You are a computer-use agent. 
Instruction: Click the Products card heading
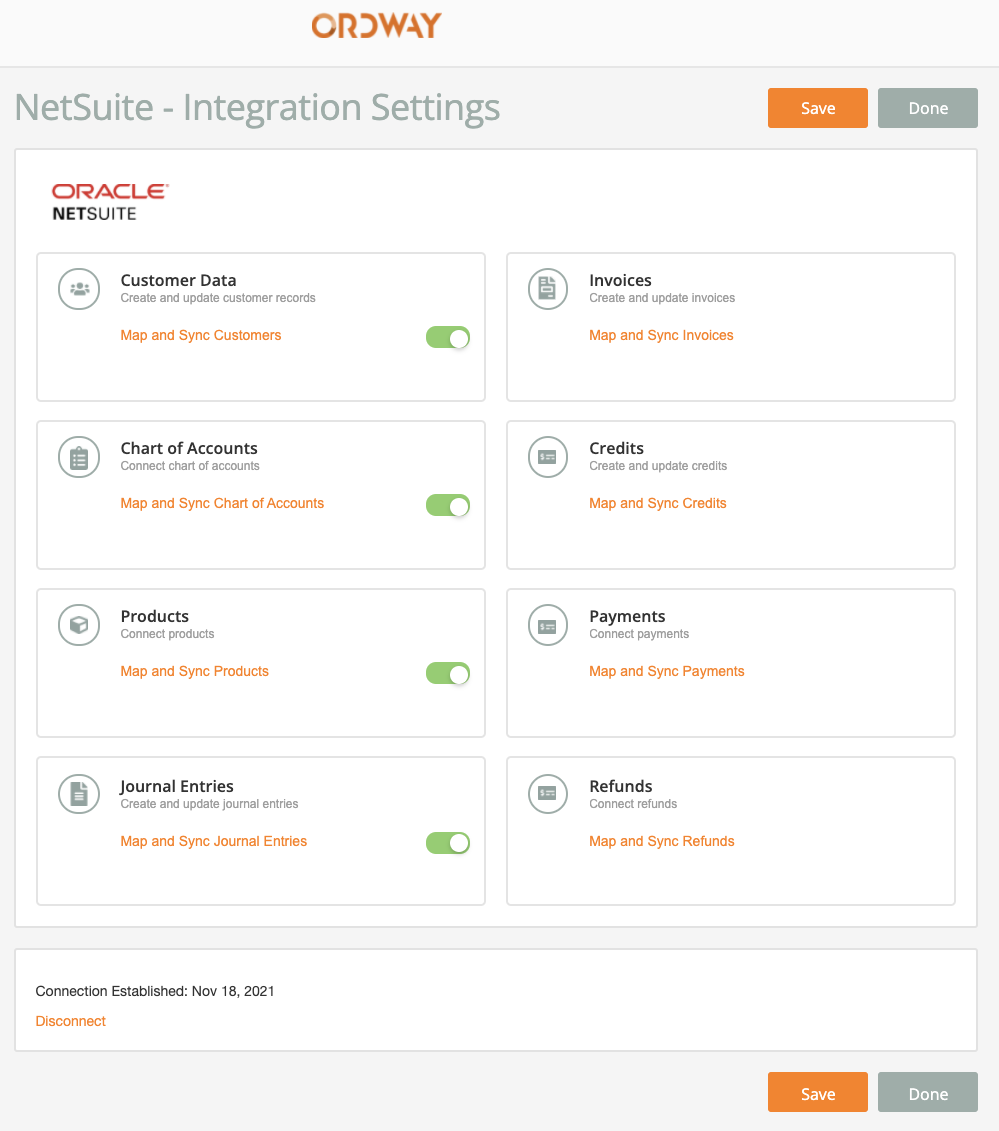154,616
